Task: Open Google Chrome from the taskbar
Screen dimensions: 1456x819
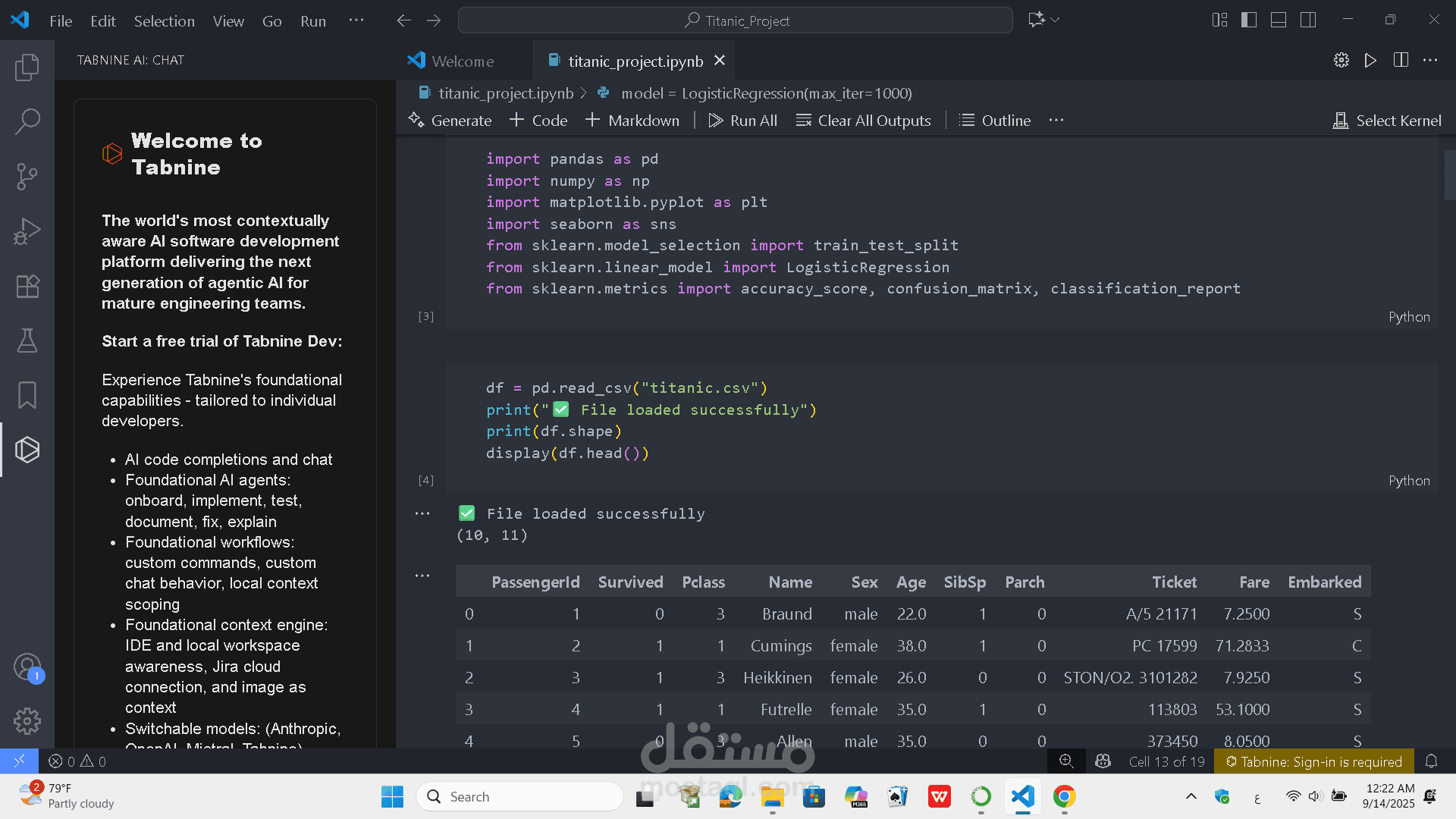Action: coord(1064,796)
